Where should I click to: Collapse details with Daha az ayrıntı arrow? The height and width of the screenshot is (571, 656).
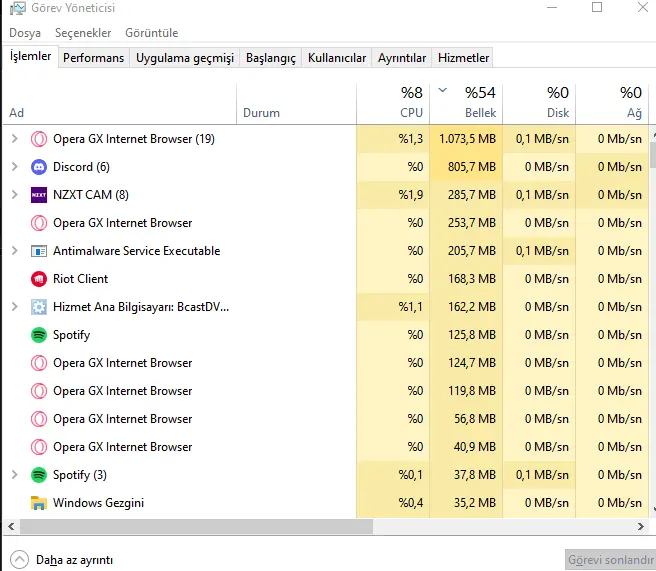click(x=19, y=560)
